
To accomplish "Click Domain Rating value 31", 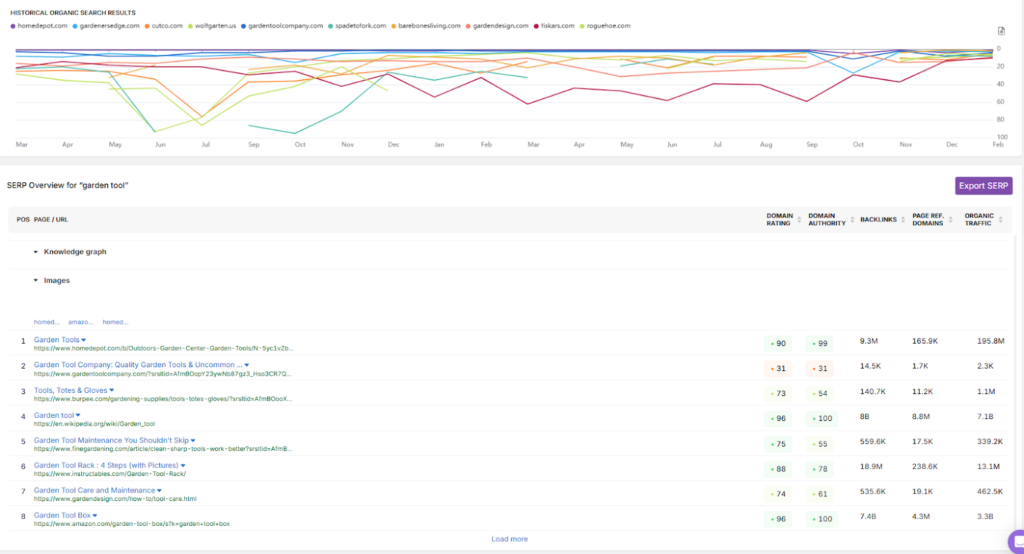I will [778, 368].
